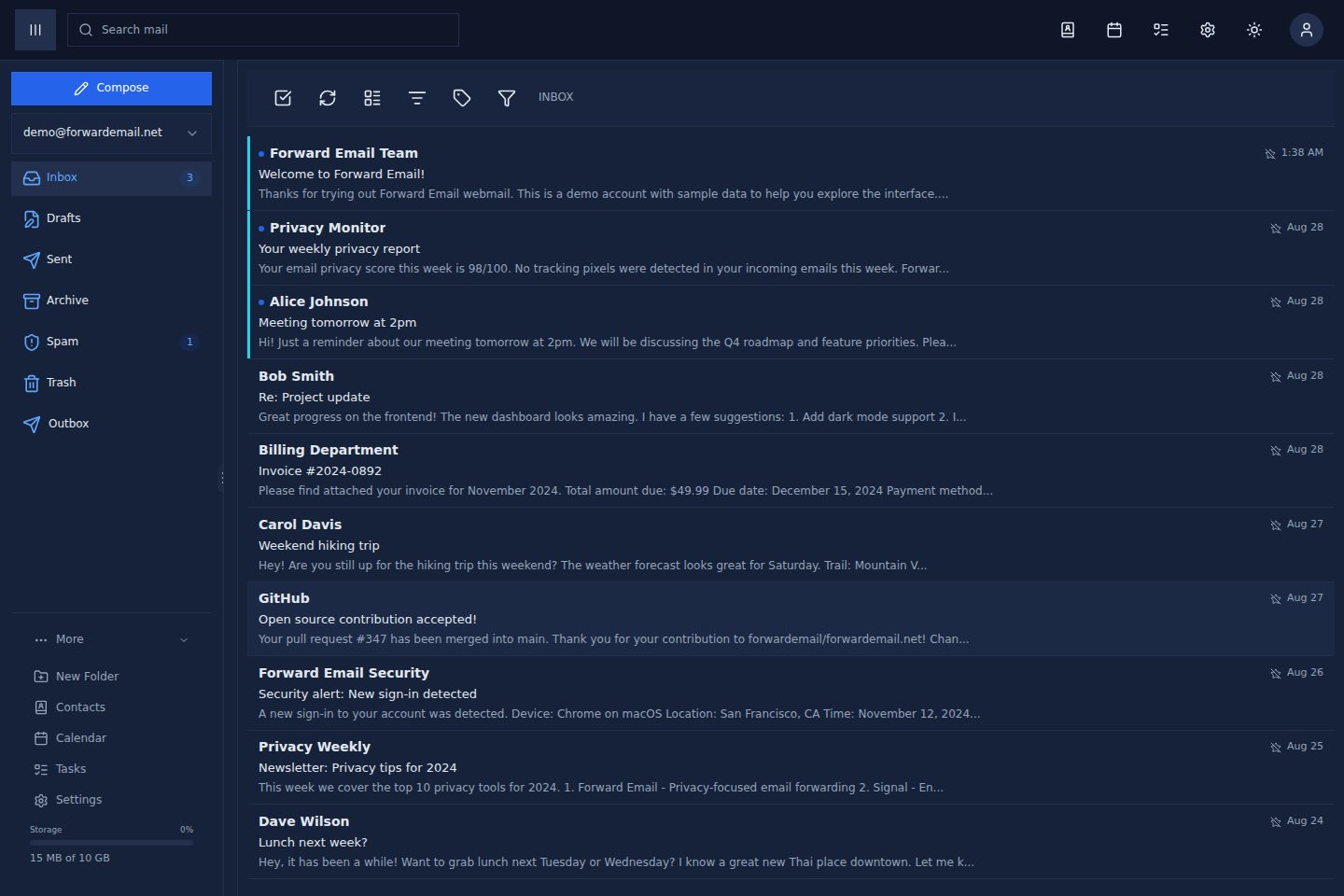Open Bob Smith project update email
Screen dimensions: 1344x896
point(791,397)
